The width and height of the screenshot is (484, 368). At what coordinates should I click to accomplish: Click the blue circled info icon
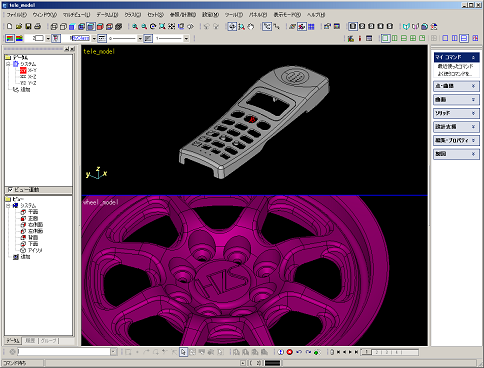(281, 352)
